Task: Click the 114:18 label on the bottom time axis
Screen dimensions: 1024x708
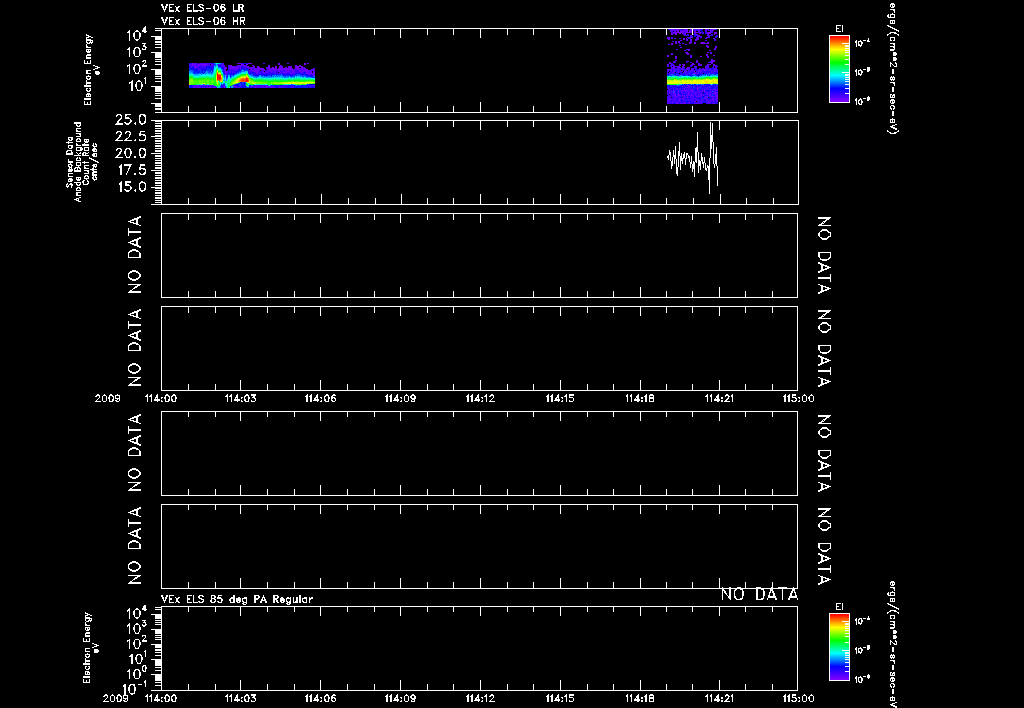Action: (639, 699)
